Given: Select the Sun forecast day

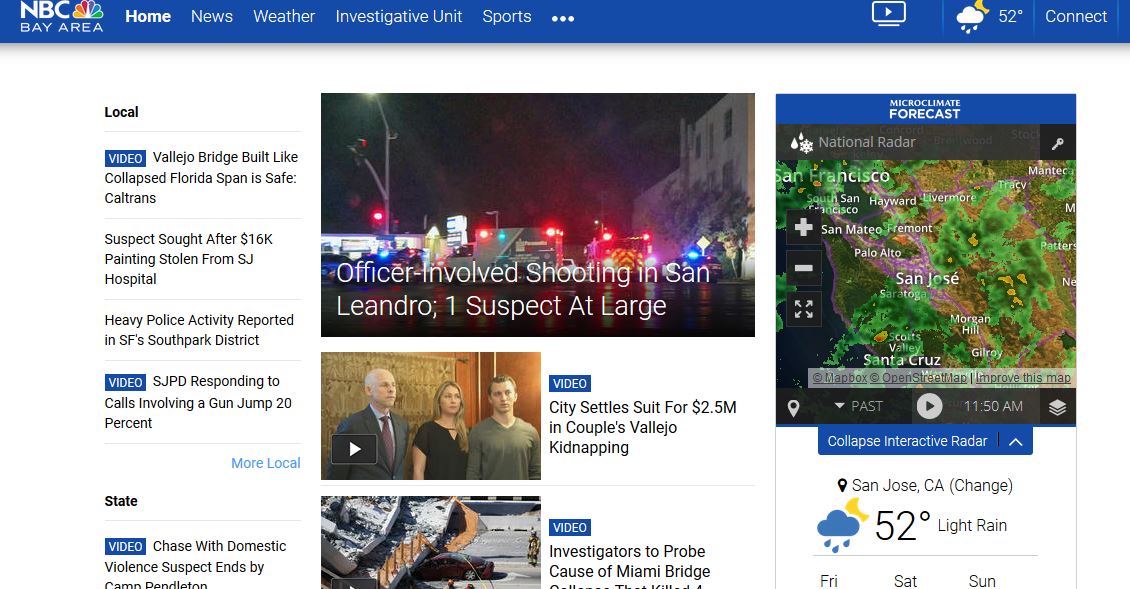Looking at the screenshot, I should coord(982,581).
